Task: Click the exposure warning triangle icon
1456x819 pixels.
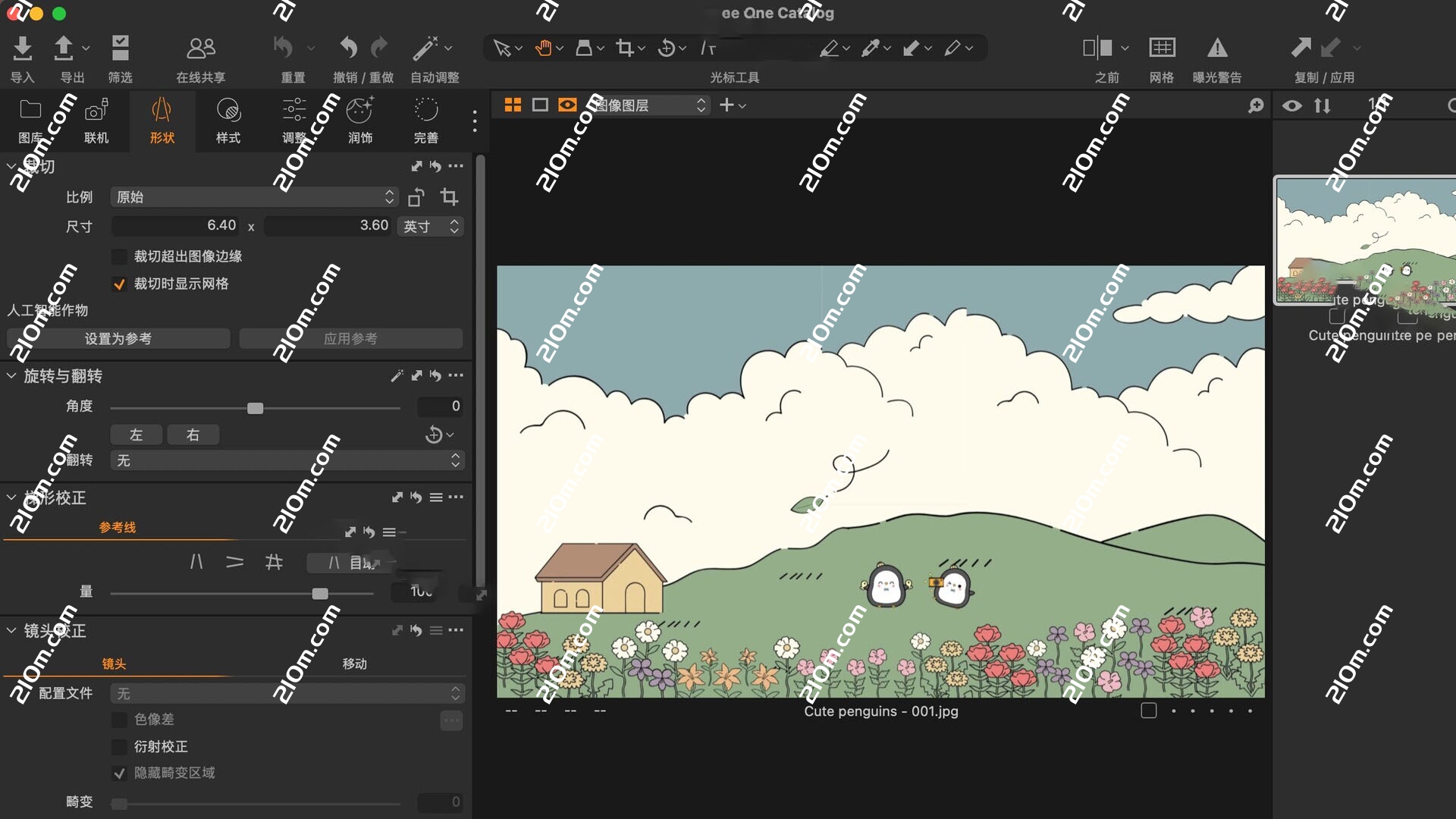Action: click(1217, 49)
